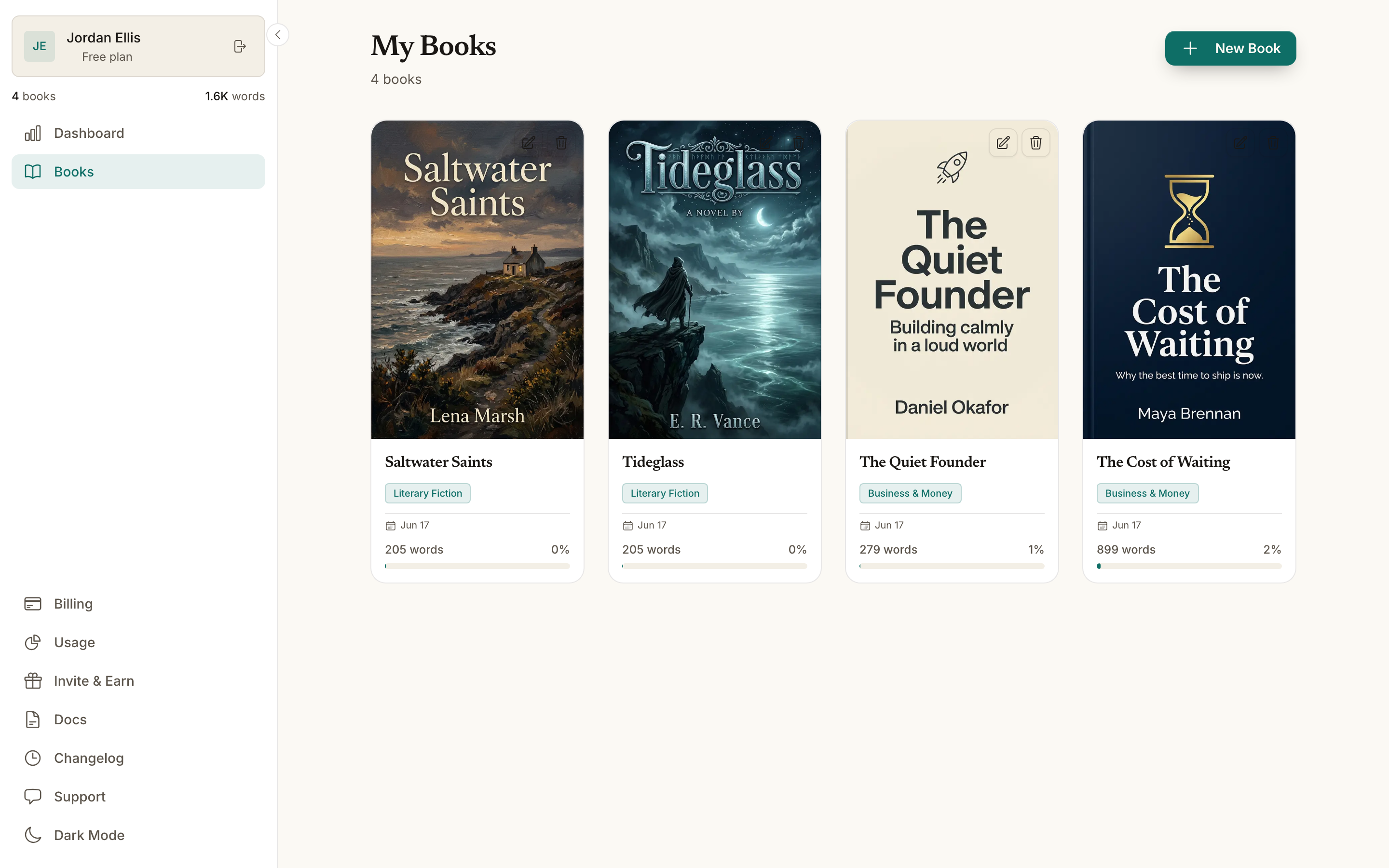Click the calendar icon on Saltwater Saints card
Viewport: 1389px width, 868px height.
pos(390,525)
